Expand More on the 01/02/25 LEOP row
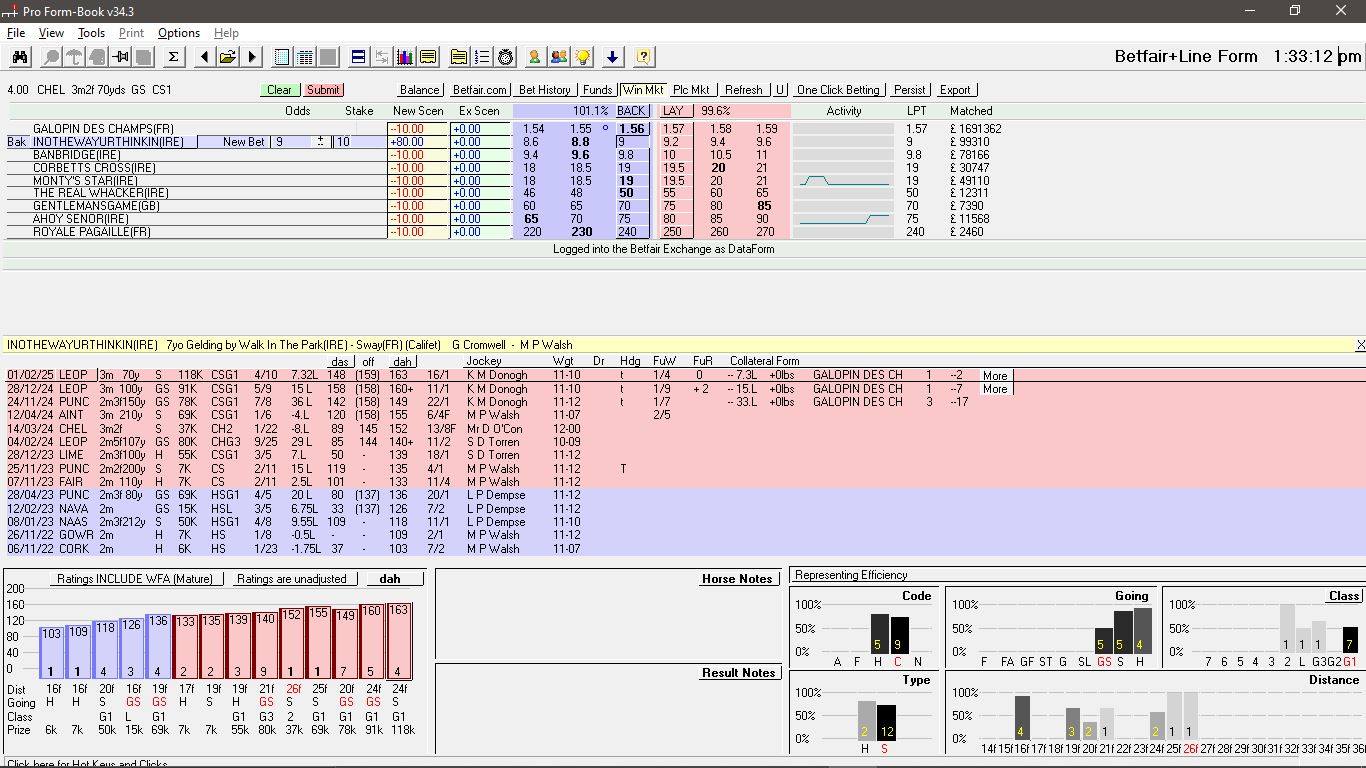 tap(995, 376)
